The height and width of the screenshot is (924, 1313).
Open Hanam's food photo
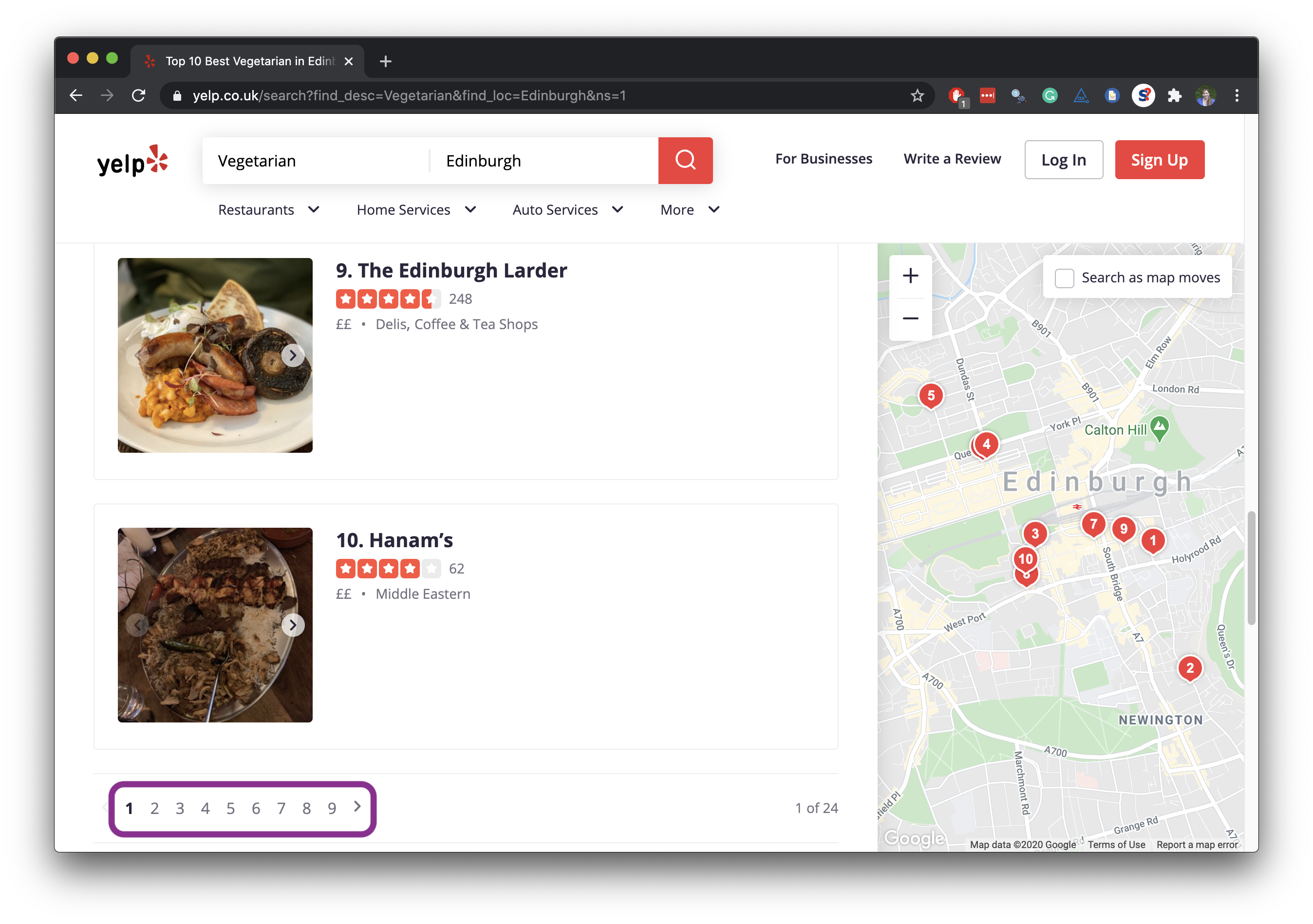click(x=215, y=625)
